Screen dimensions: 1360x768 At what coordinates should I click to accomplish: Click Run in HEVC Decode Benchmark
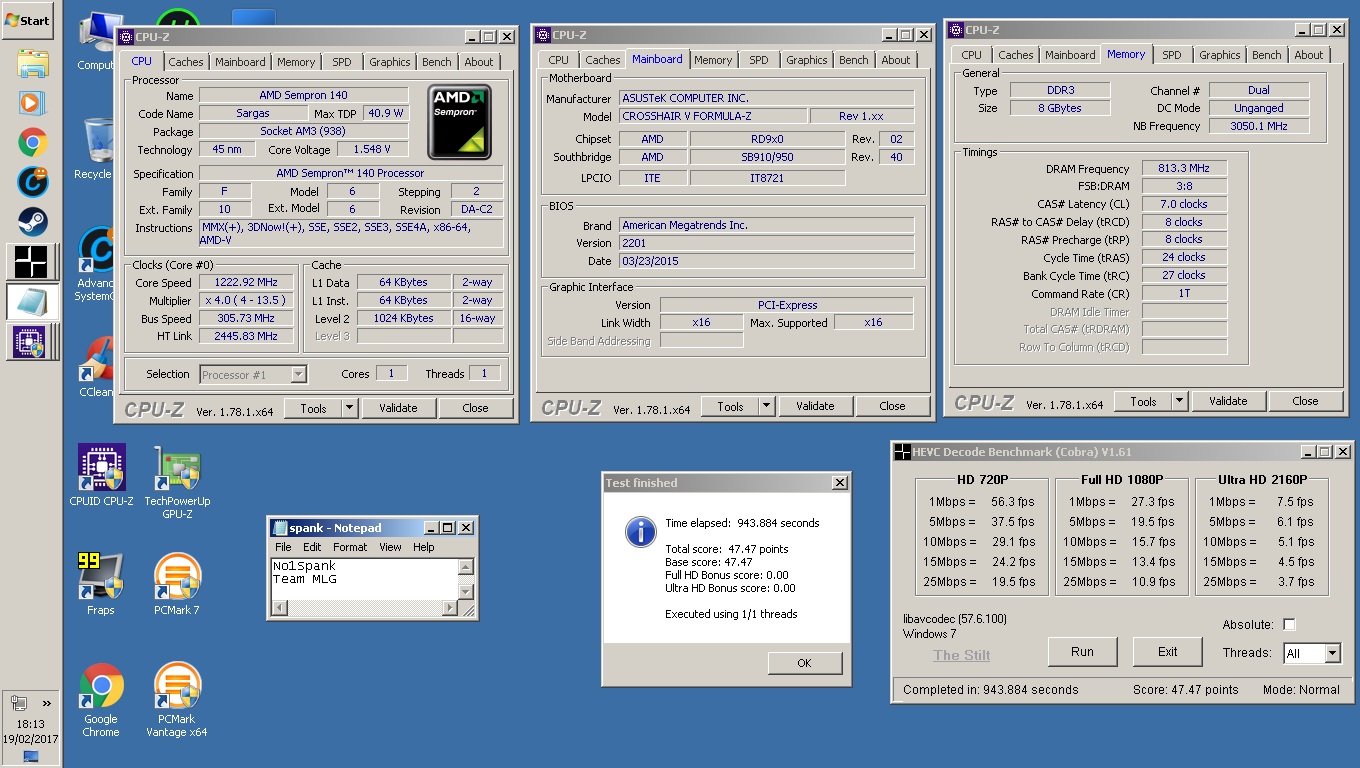1082,652
